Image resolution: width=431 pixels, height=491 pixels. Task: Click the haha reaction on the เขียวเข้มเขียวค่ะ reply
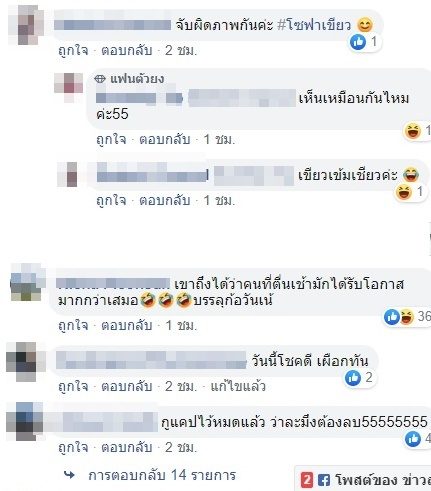click(403, 192)
